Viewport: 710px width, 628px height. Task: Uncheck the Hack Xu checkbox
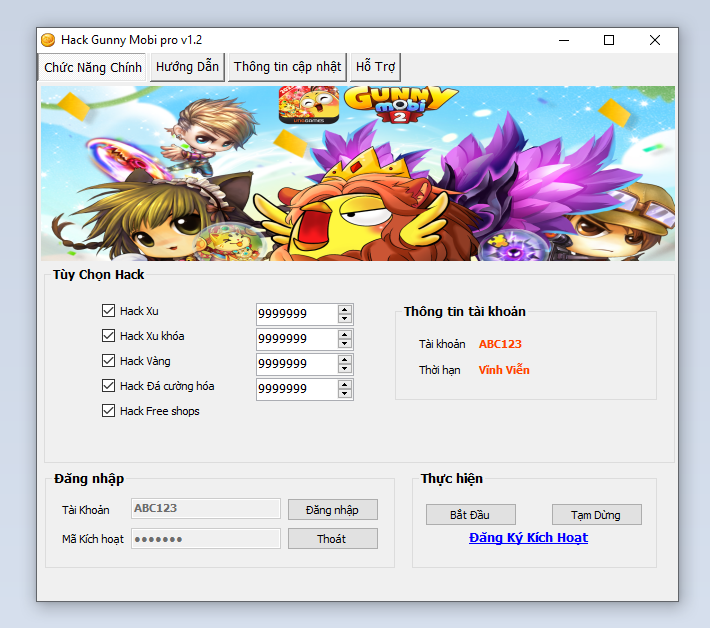tap(109, 311)
